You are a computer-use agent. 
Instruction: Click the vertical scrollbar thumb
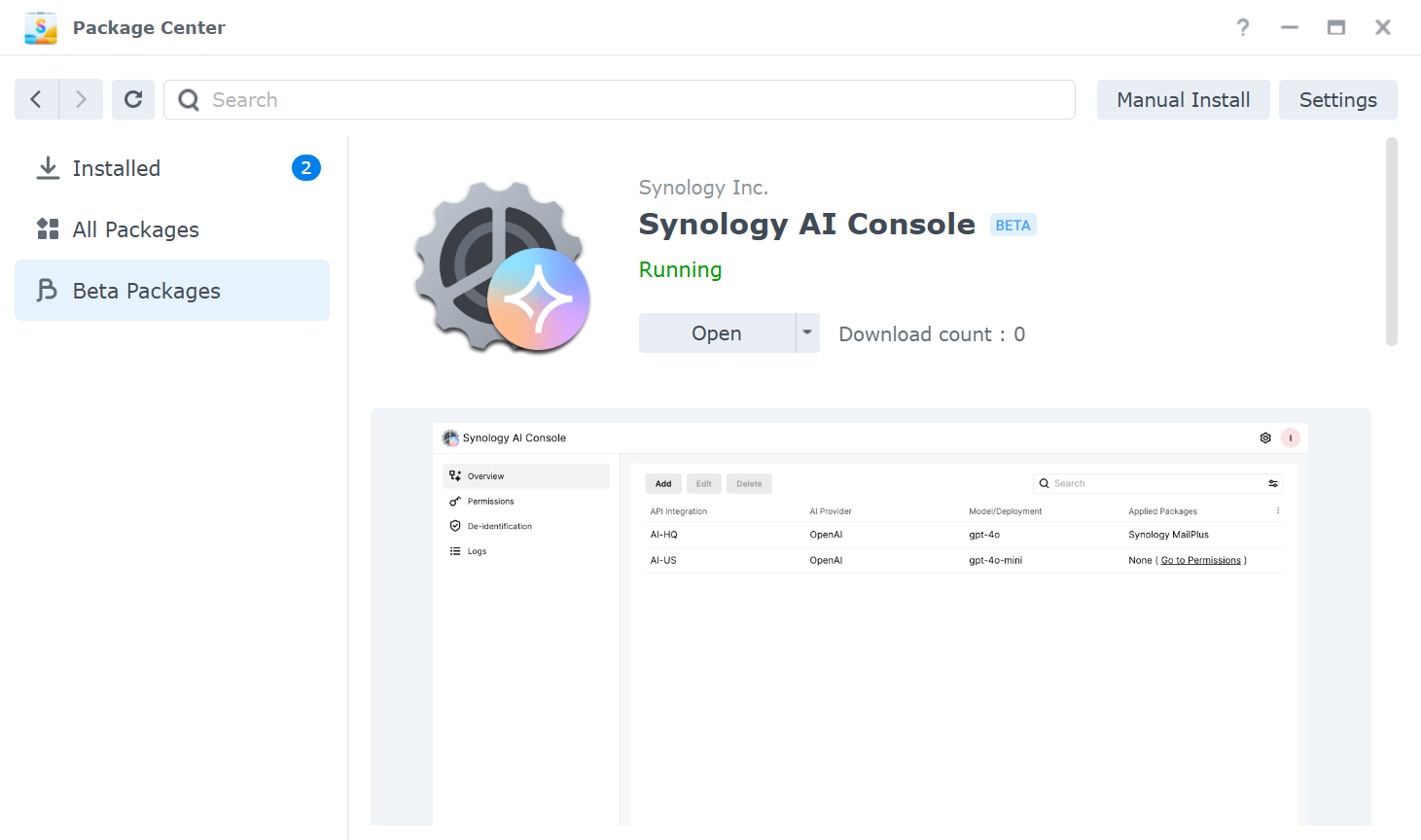pos(1391,241)
